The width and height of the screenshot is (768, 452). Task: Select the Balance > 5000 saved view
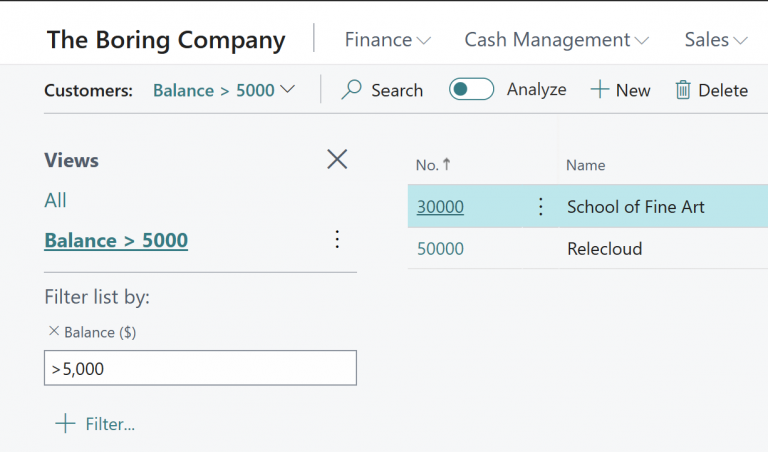click(x=116, y=240)
